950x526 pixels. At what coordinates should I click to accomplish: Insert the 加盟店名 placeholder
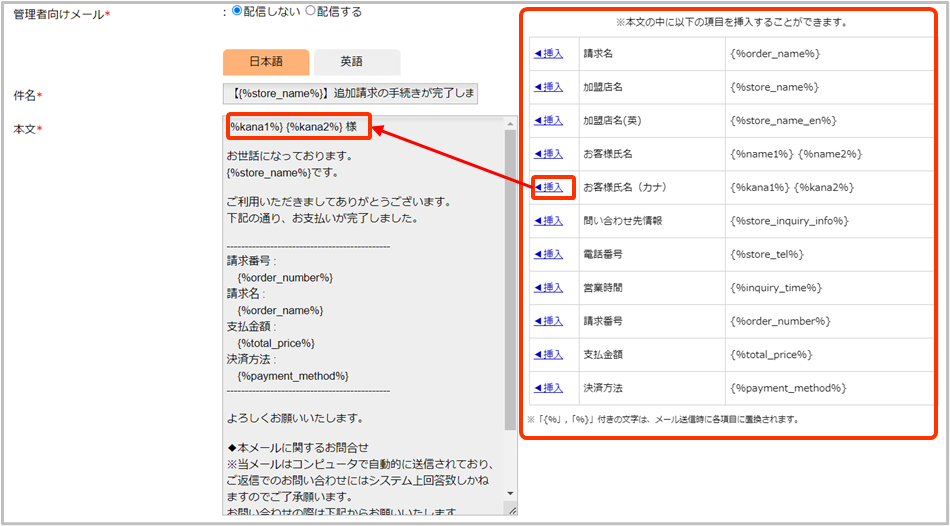(548, 87)
